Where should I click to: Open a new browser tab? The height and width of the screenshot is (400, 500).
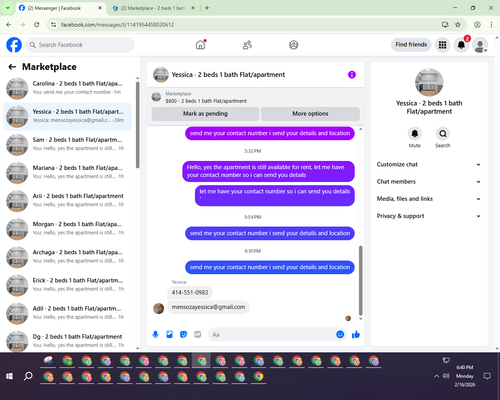(207, 8)
